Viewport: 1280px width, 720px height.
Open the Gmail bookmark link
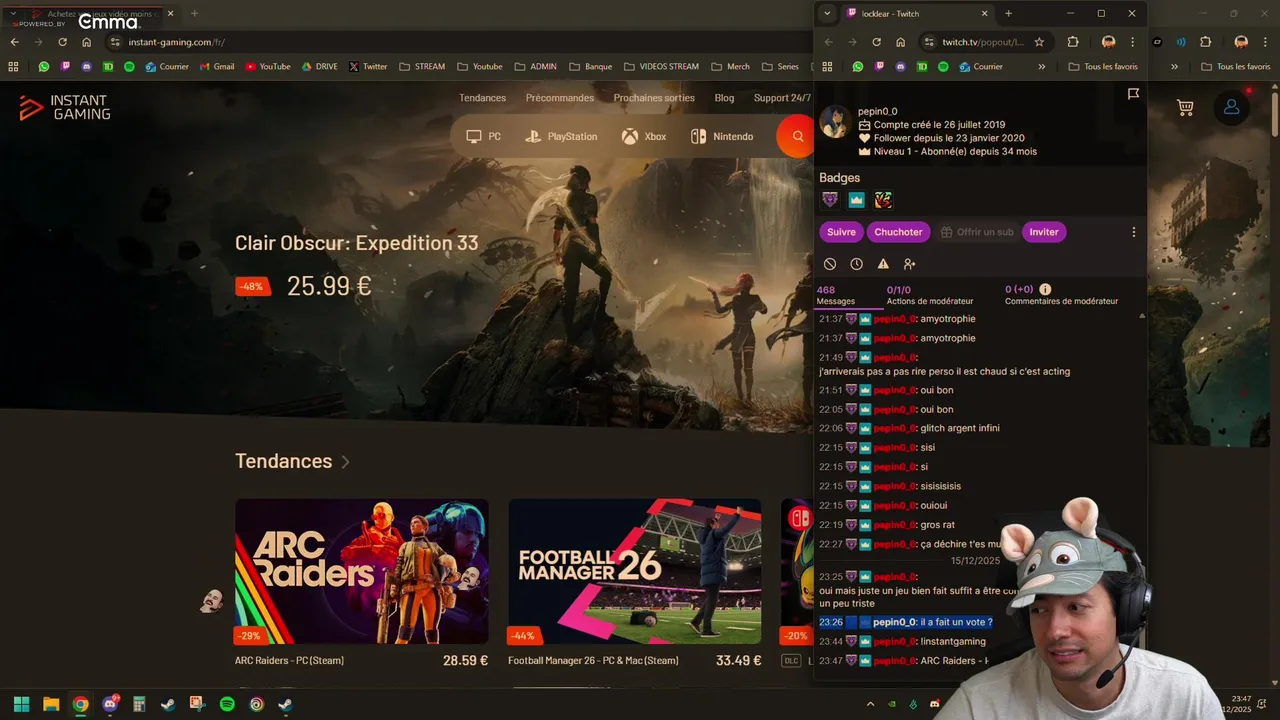(x=217, y=67)
